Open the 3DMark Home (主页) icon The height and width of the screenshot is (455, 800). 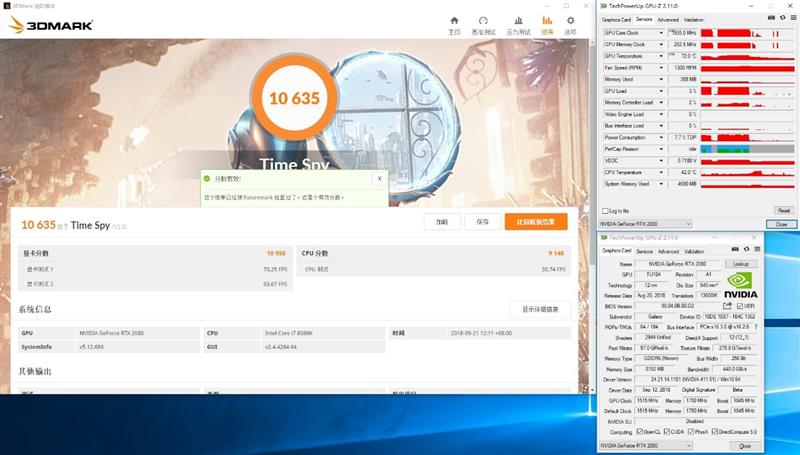point(454,21)
